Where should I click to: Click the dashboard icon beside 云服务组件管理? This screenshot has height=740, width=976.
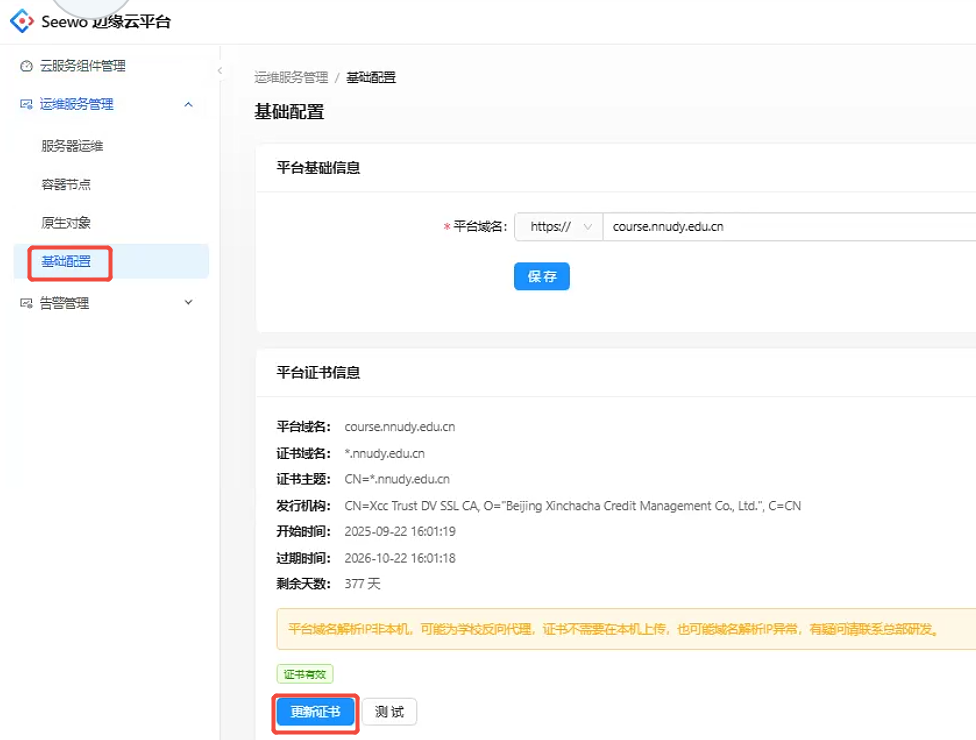point(27,67)
